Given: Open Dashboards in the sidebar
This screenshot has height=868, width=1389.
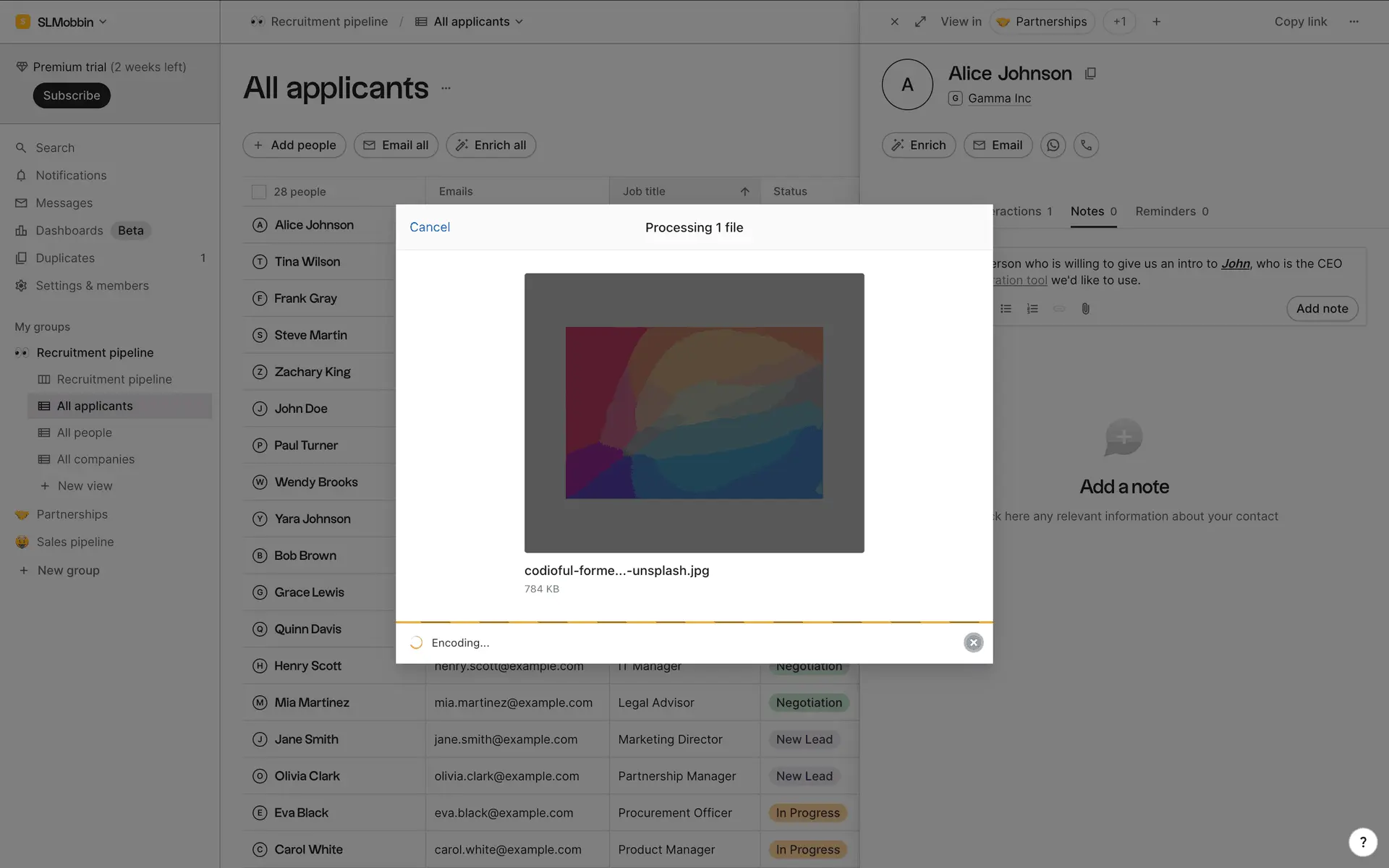Looking at the screenshot, I should (x=69, y=231).
